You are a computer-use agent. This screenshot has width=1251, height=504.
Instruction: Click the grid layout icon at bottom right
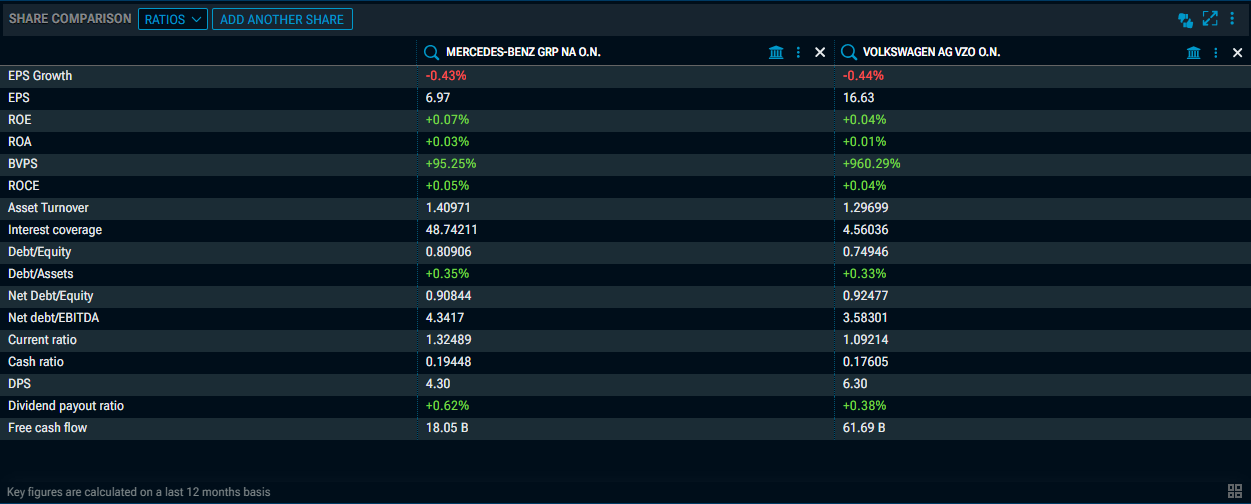pyautogui.click(x=1234, y=491)
